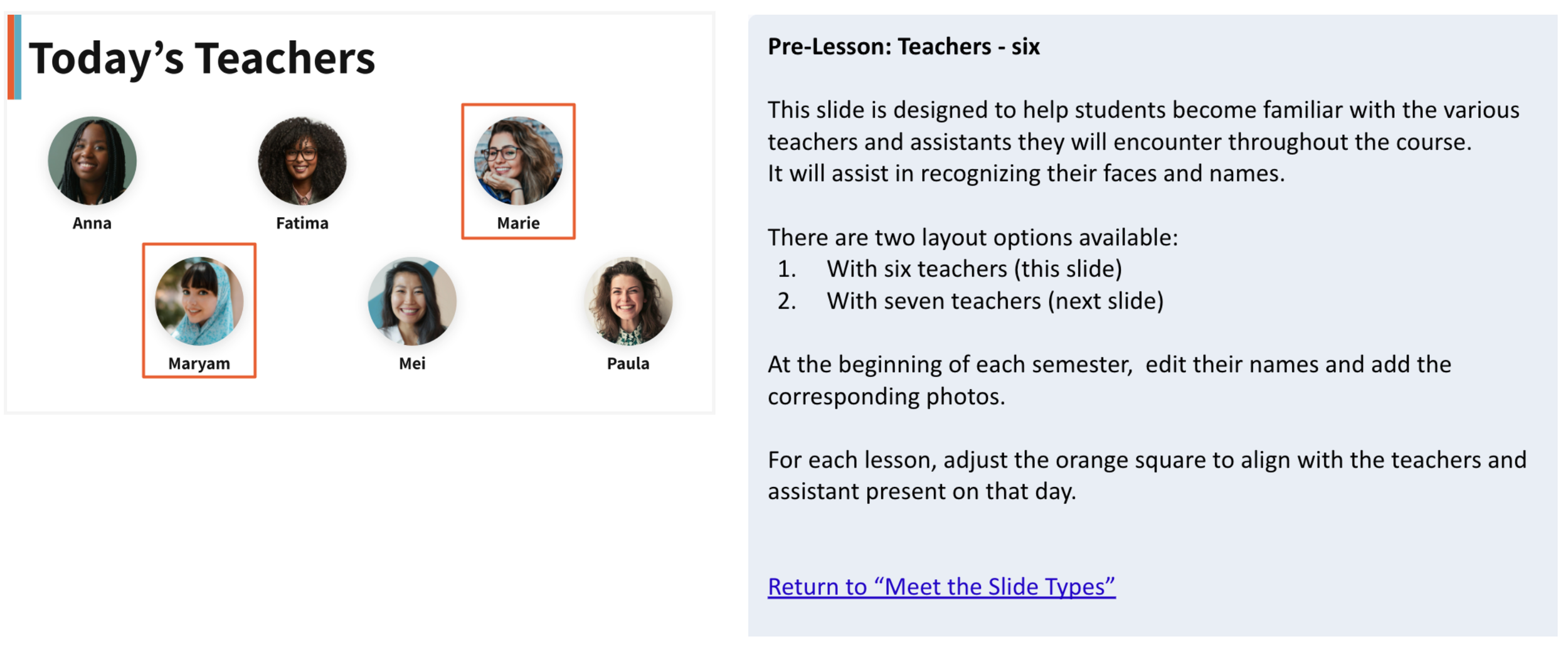The width and height of the screenshot is (1568, 647).
Task: Select Maryam's circular photo
Action: (199, 301)
